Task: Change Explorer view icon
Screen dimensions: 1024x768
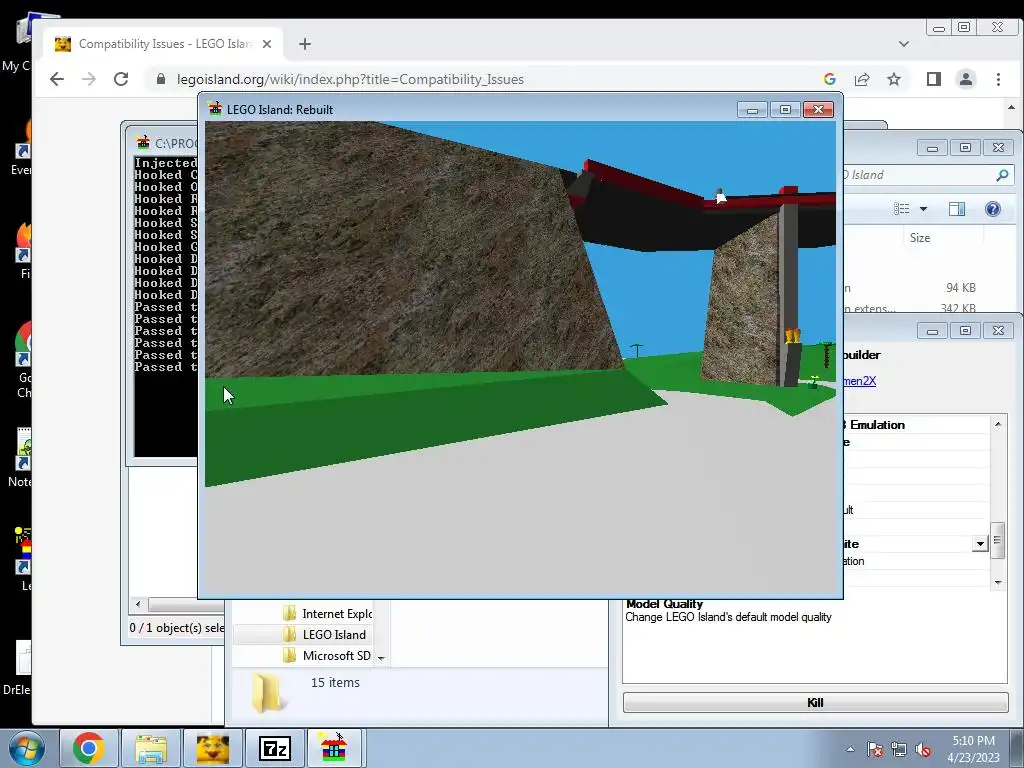Action: pos(902,209)
